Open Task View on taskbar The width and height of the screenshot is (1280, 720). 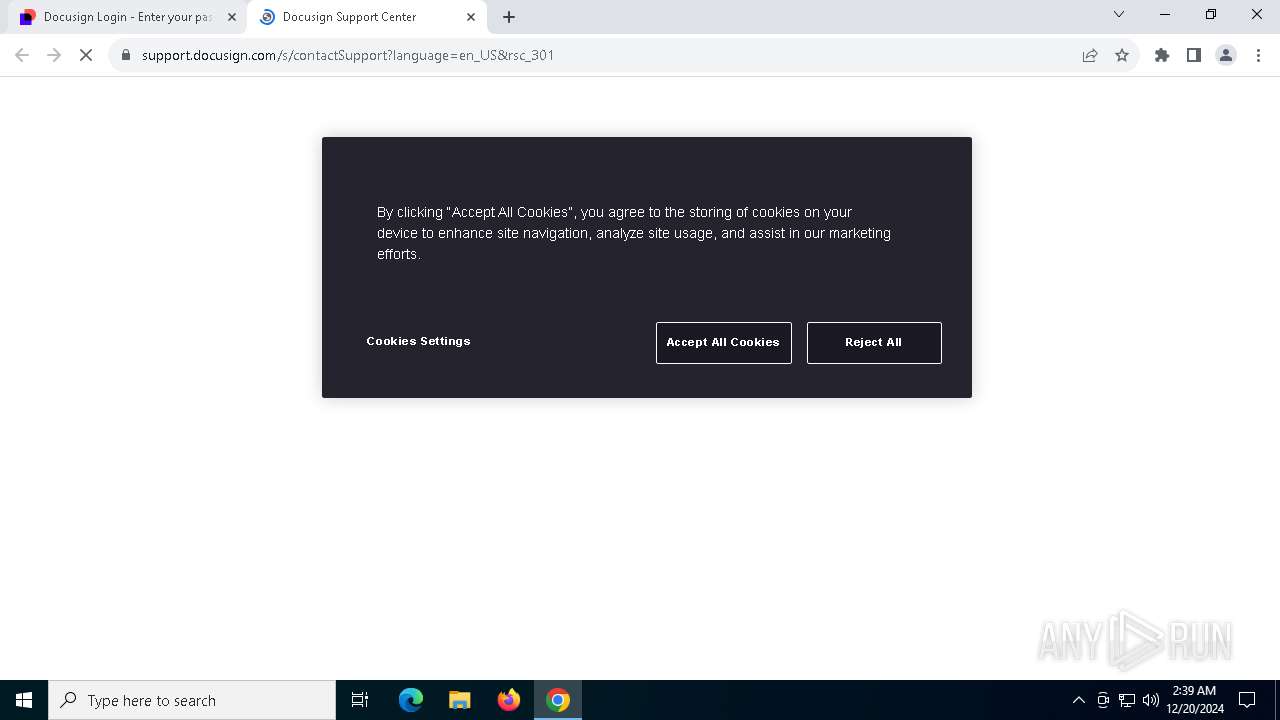click(360, 700)
